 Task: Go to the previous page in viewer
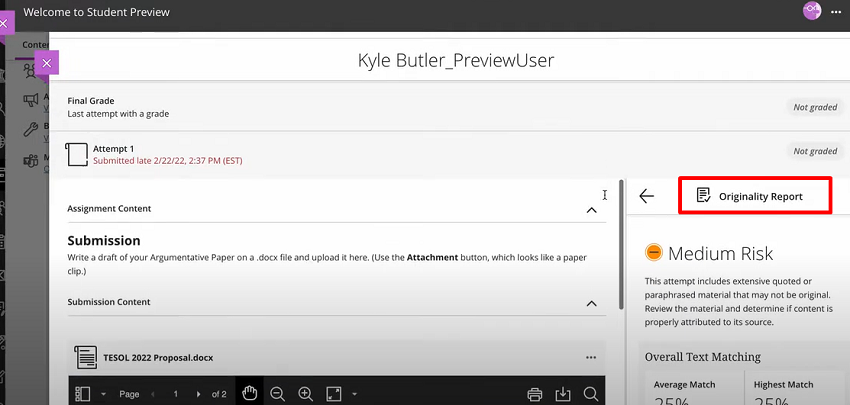(x=152, y=394)
